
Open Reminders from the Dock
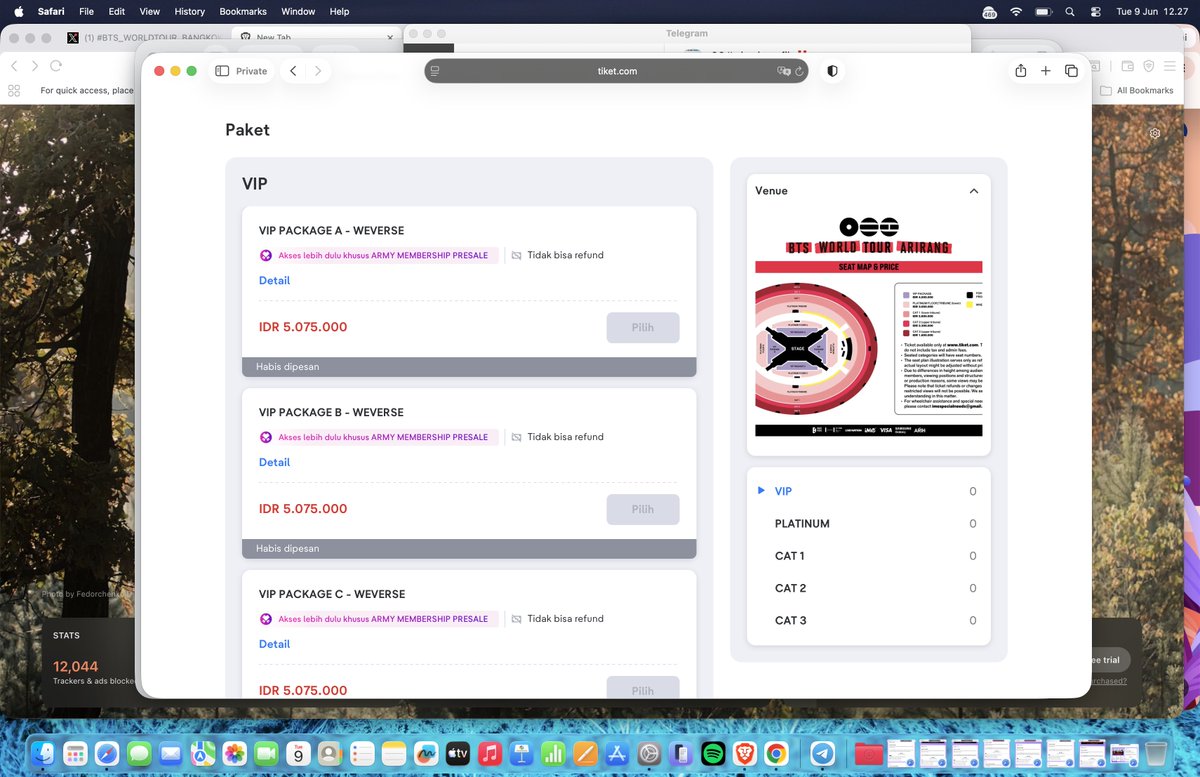click(x=362, y=753)
